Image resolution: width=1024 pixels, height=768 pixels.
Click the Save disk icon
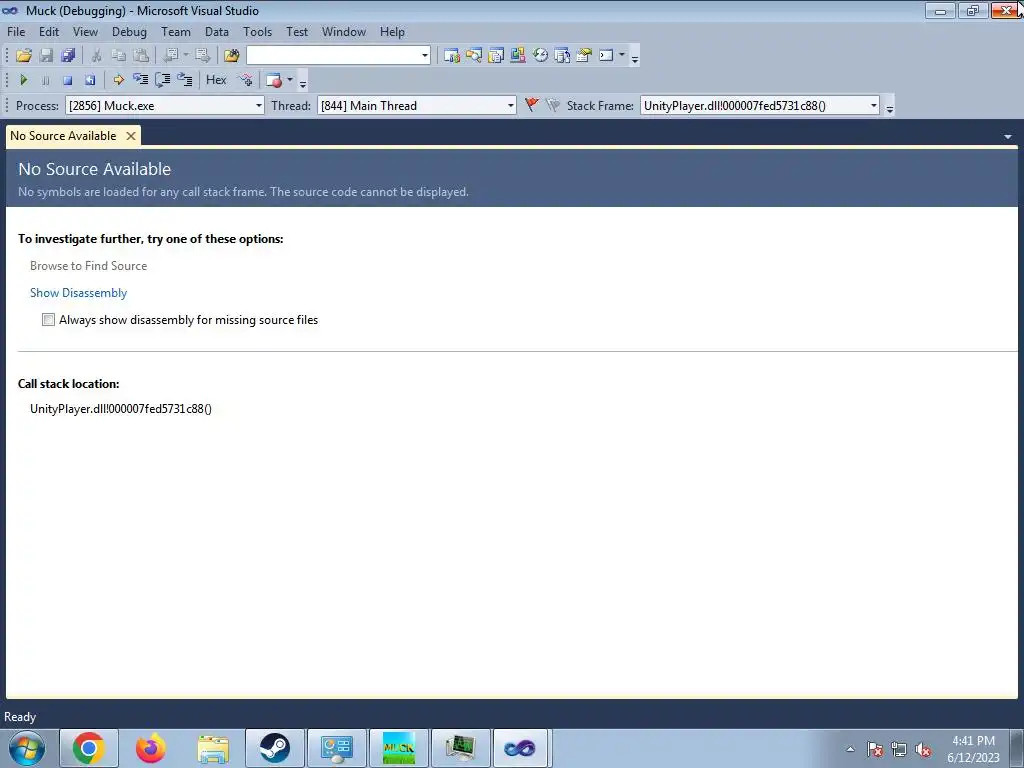[46, 56]
